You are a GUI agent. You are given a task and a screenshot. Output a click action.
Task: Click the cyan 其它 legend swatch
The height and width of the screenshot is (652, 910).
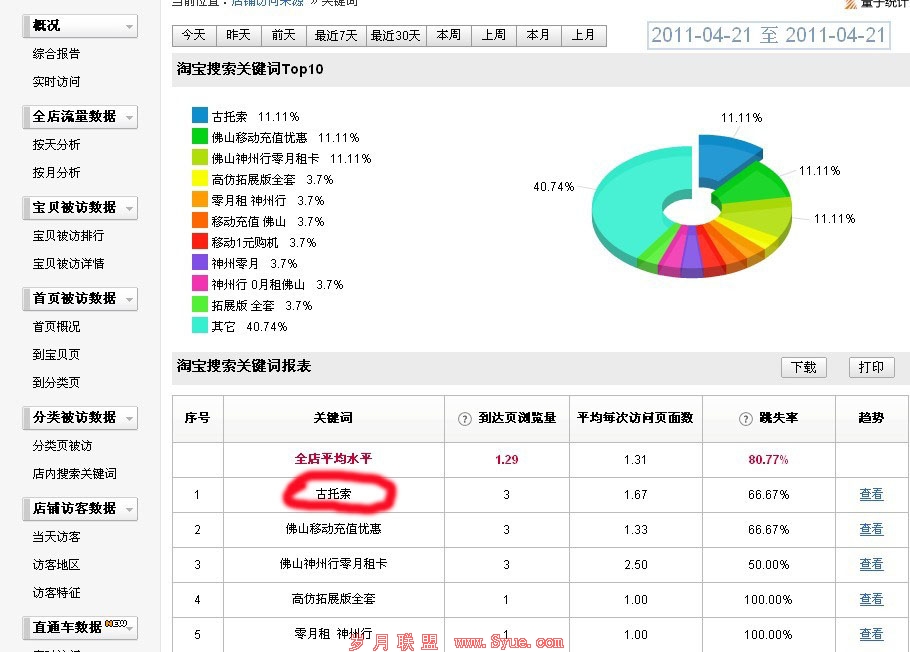click(200, 325)
